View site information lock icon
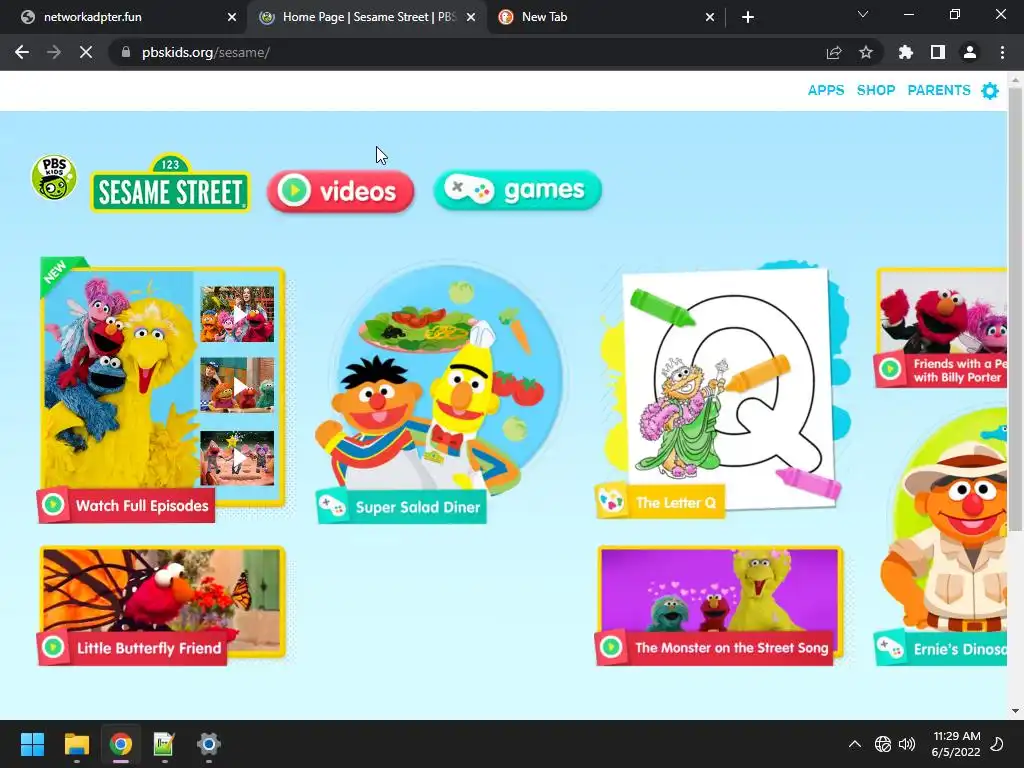 tap(125, 52)
